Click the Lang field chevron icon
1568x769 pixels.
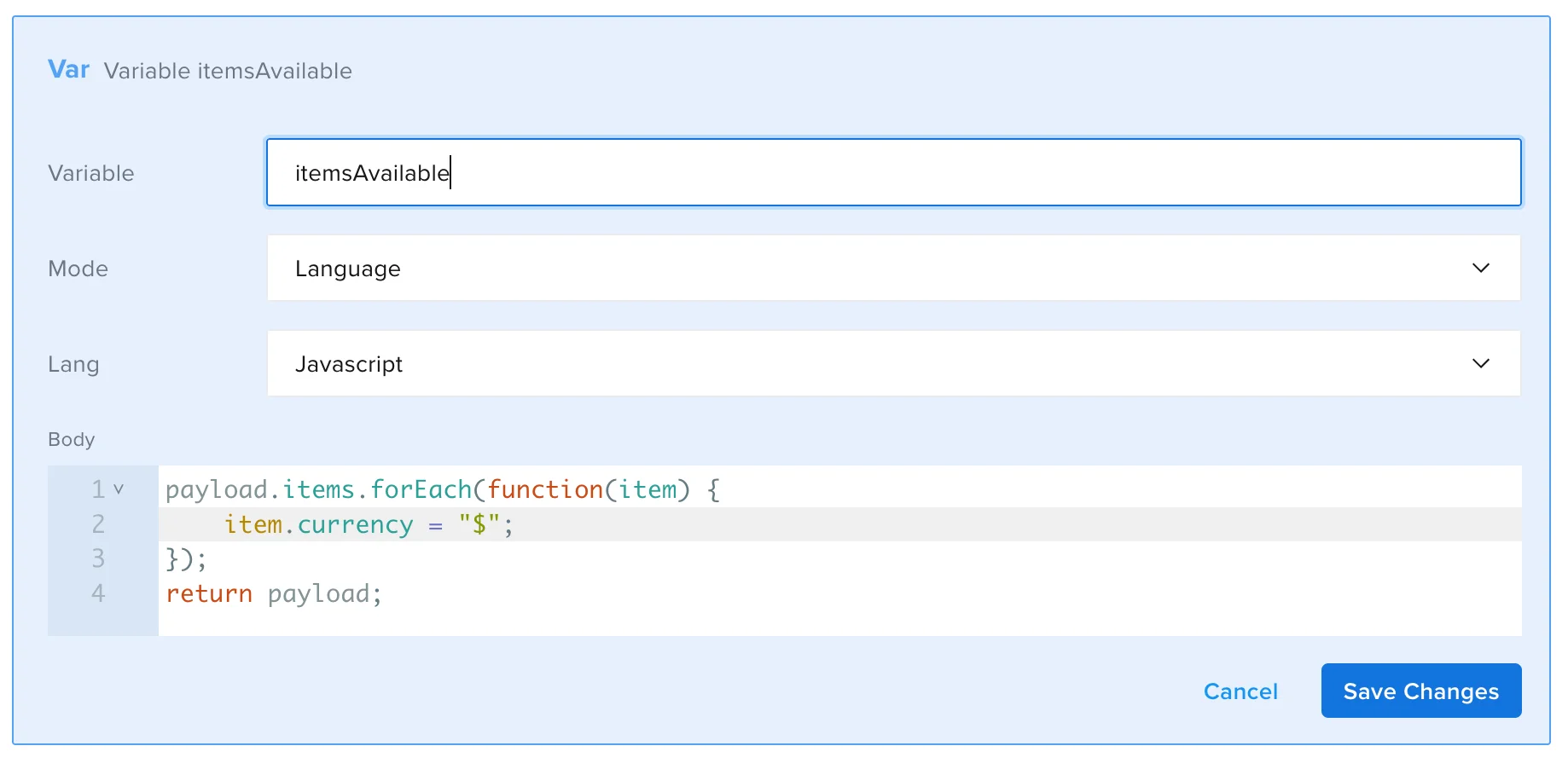coord(1482,363)
